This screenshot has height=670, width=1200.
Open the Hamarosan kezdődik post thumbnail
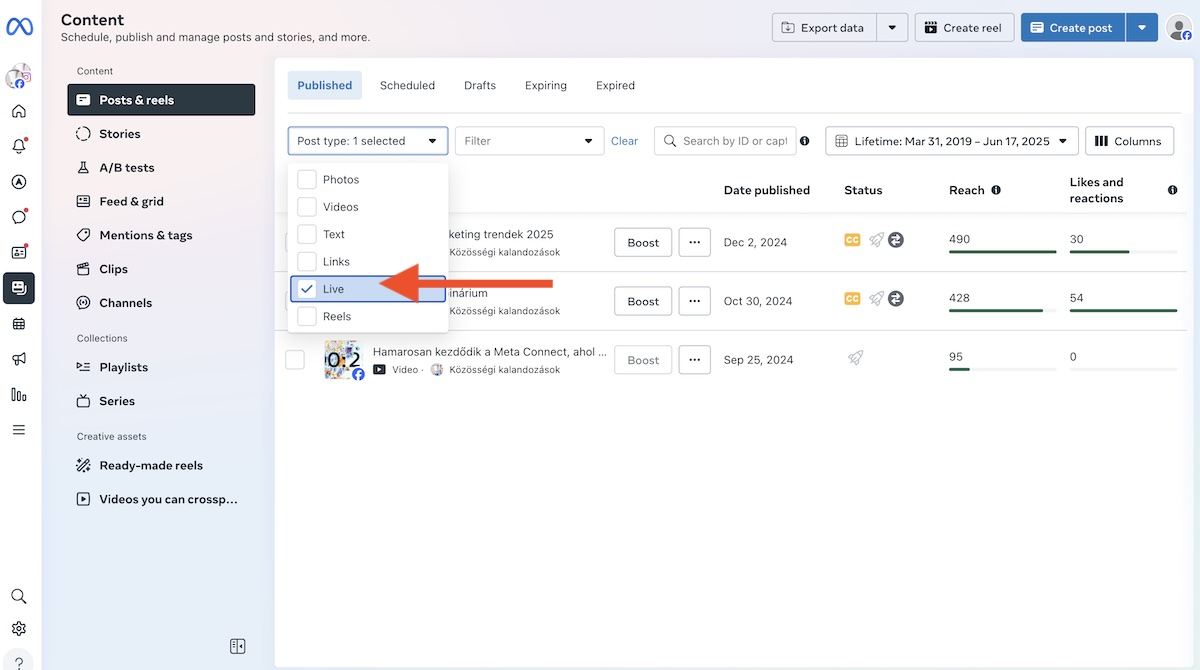(x=343, y=360)
